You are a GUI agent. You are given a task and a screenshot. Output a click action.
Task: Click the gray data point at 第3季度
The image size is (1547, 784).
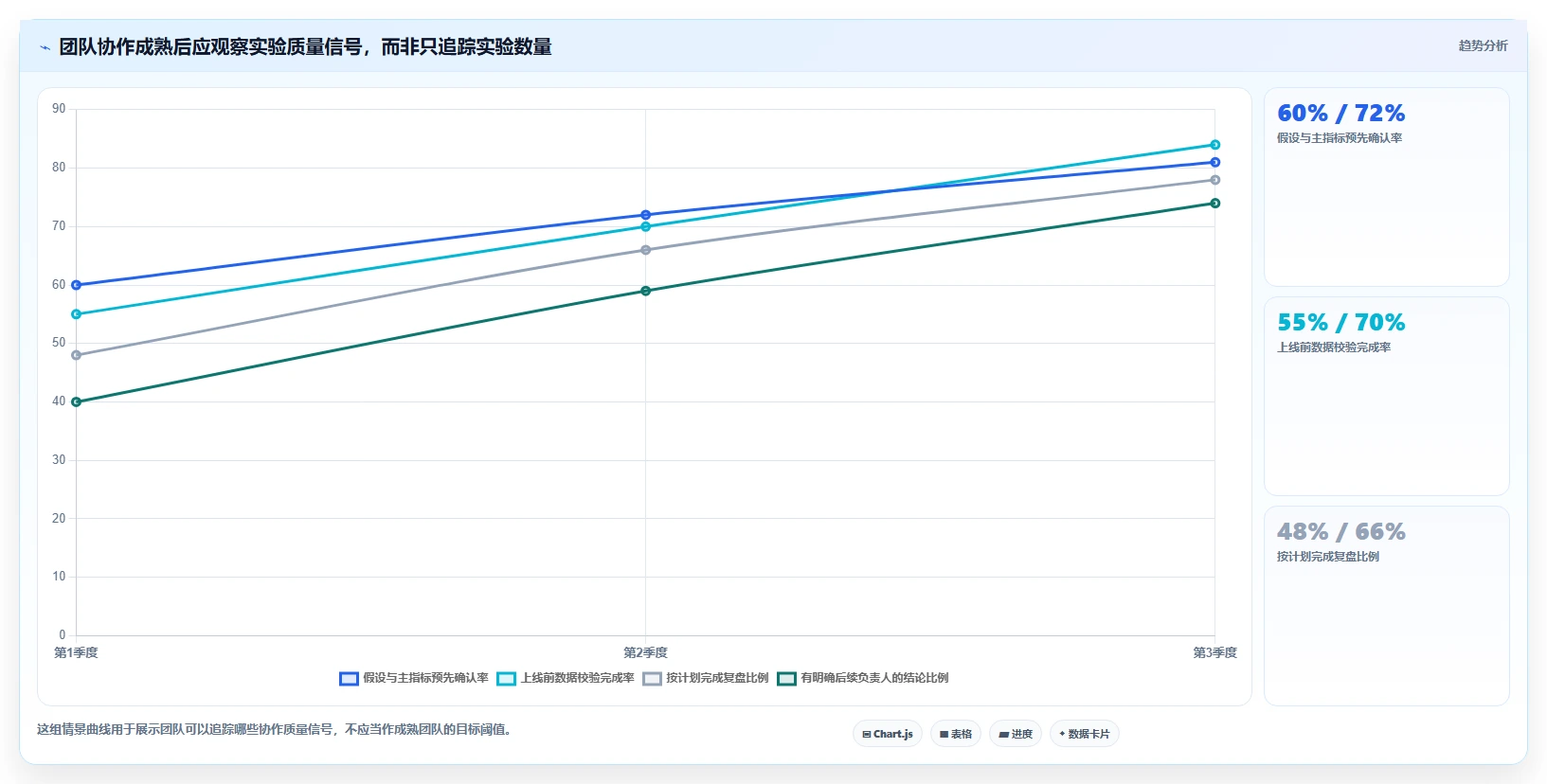[1215, 180]
